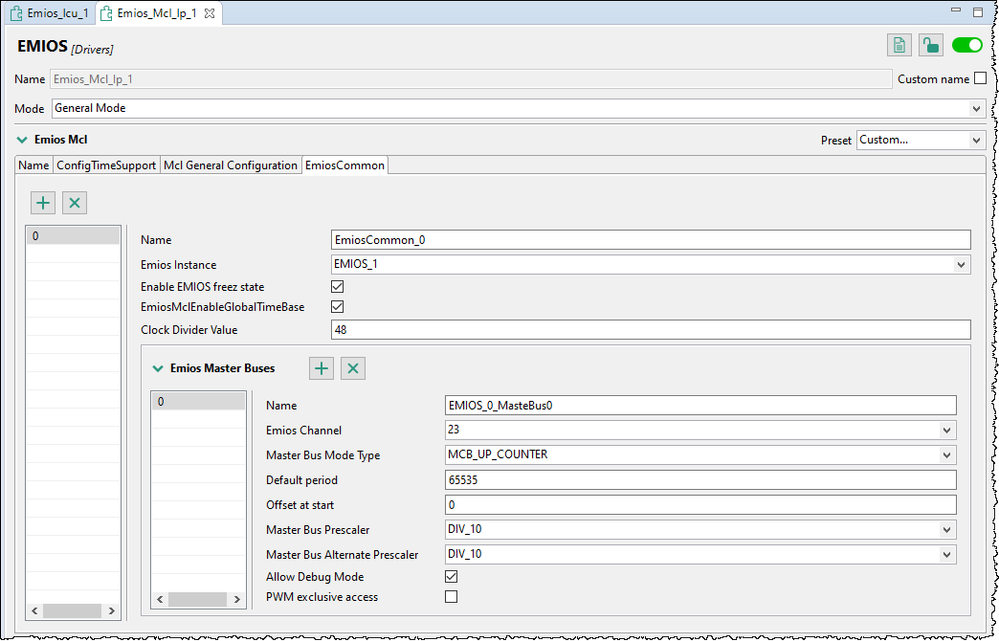The height and width of the screenshot is (641, 999).
Task: Select row 0 in Master Buses list
Action: tap(197, 400)
